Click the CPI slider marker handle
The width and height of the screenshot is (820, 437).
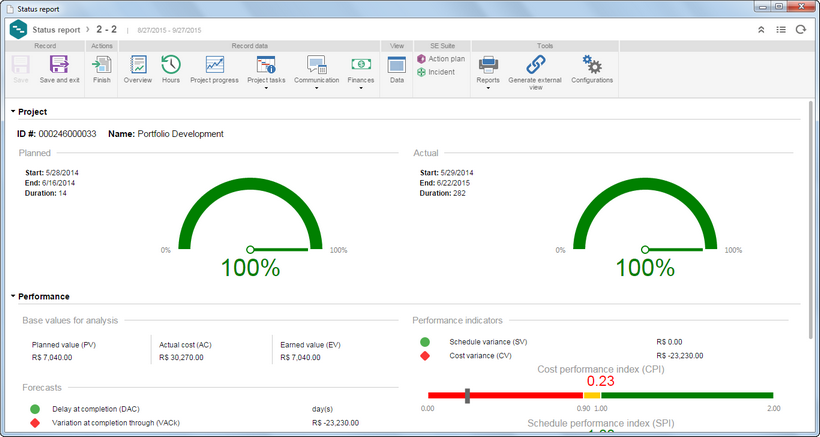[468, 396]
